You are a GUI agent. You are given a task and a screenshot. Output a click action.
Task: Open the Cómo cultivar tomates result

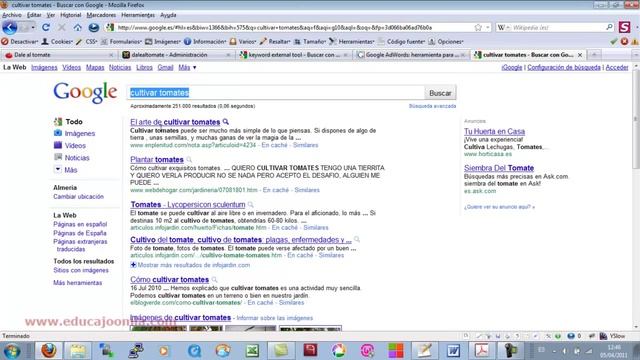[169, 280]
